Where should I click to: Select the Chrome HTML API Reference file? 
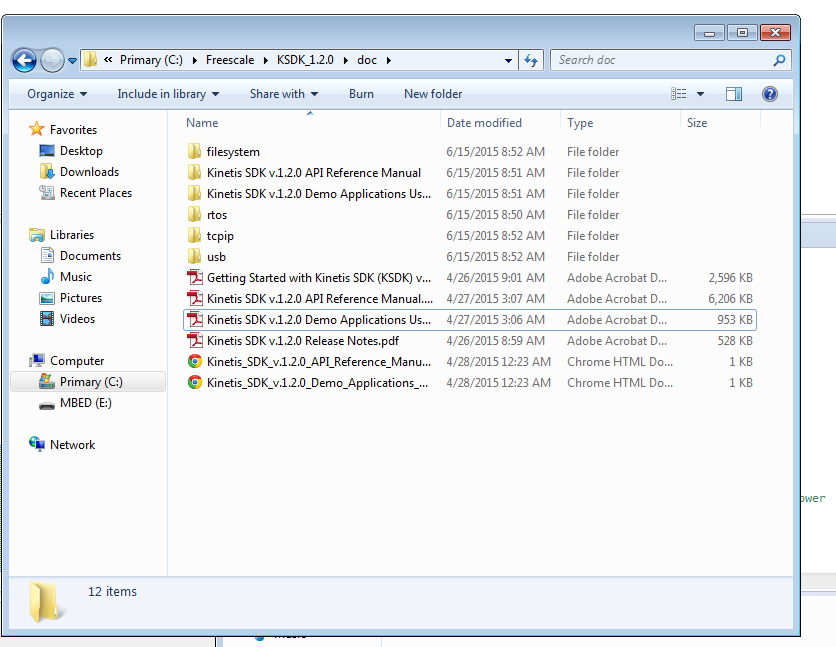pyautogui.click(x=318, y=362)
